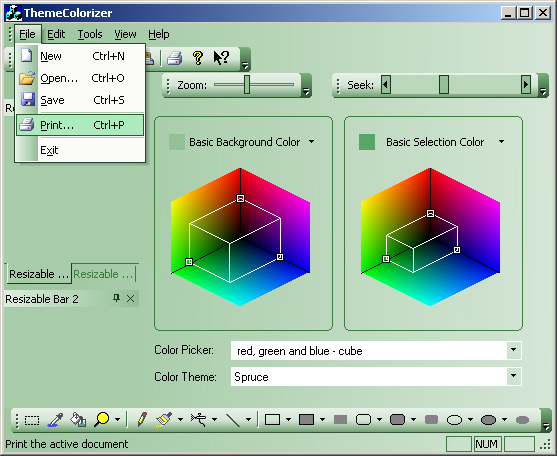This screenshot has height=456, width=557.
Task: Step the Seek slider left with arrow
Action: pyautogui.click(x=386, y=85)
